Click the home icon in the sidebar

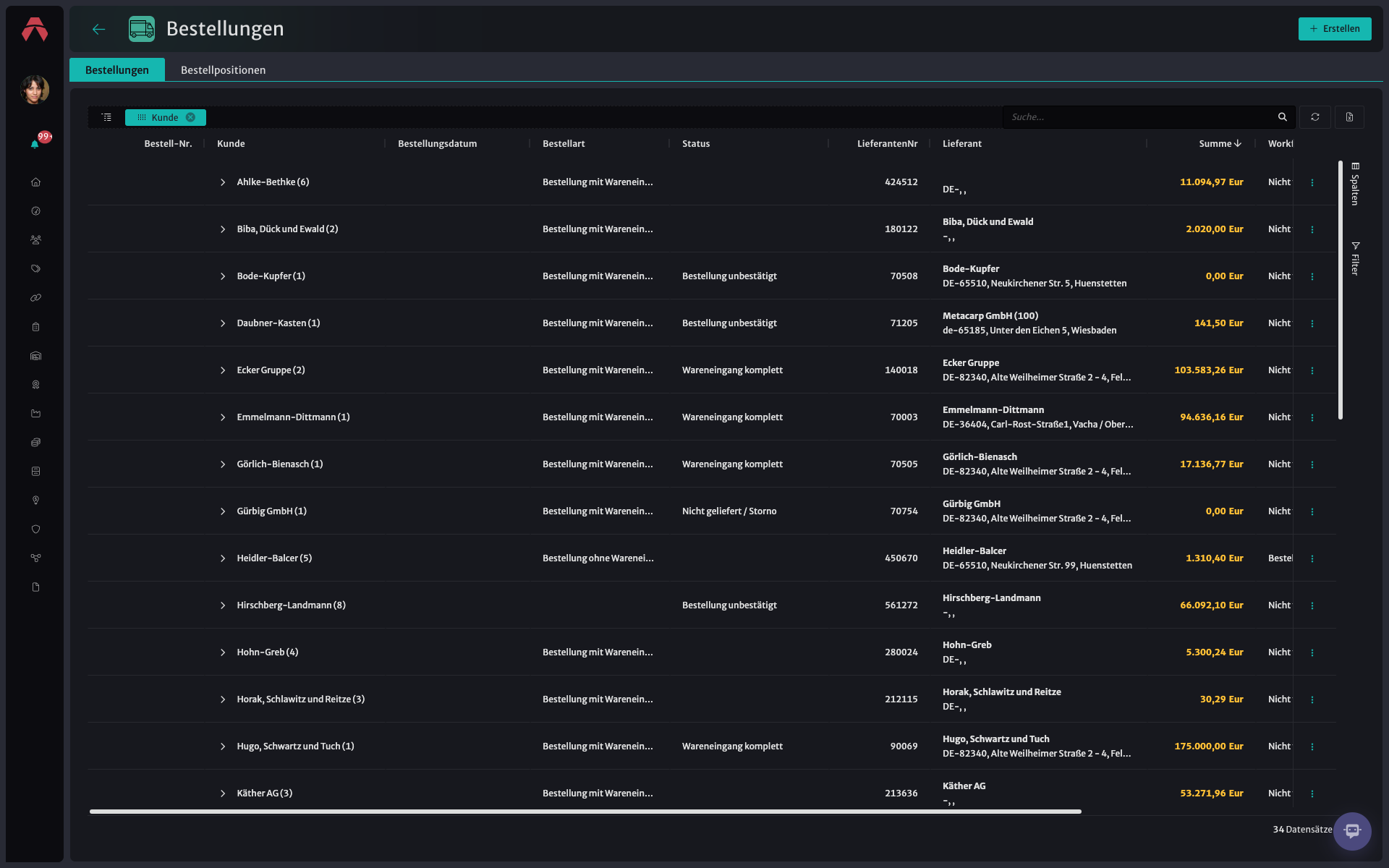pyautogui.click(x=35, y=182)
